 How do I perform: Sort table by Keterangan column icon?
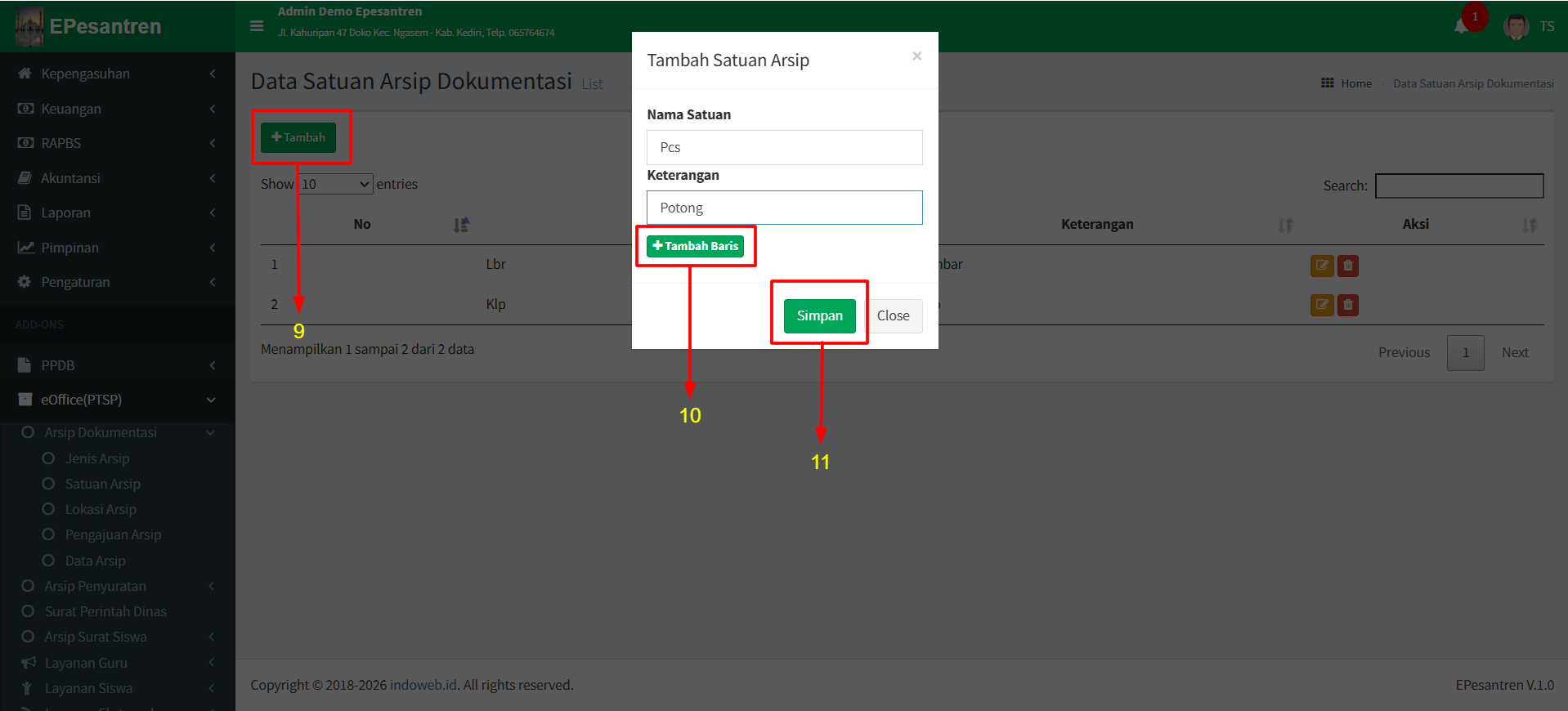1285,225
